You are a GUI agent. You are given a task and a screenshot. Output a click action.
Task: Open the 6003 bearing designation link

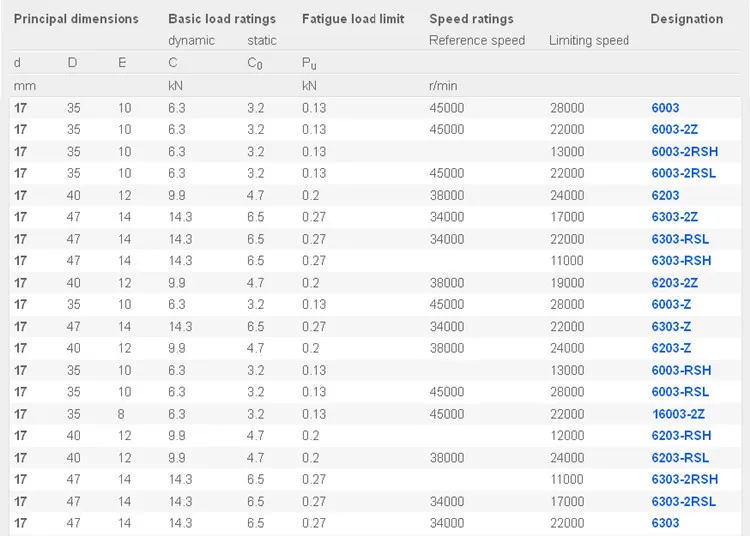[x=665, y=108]
